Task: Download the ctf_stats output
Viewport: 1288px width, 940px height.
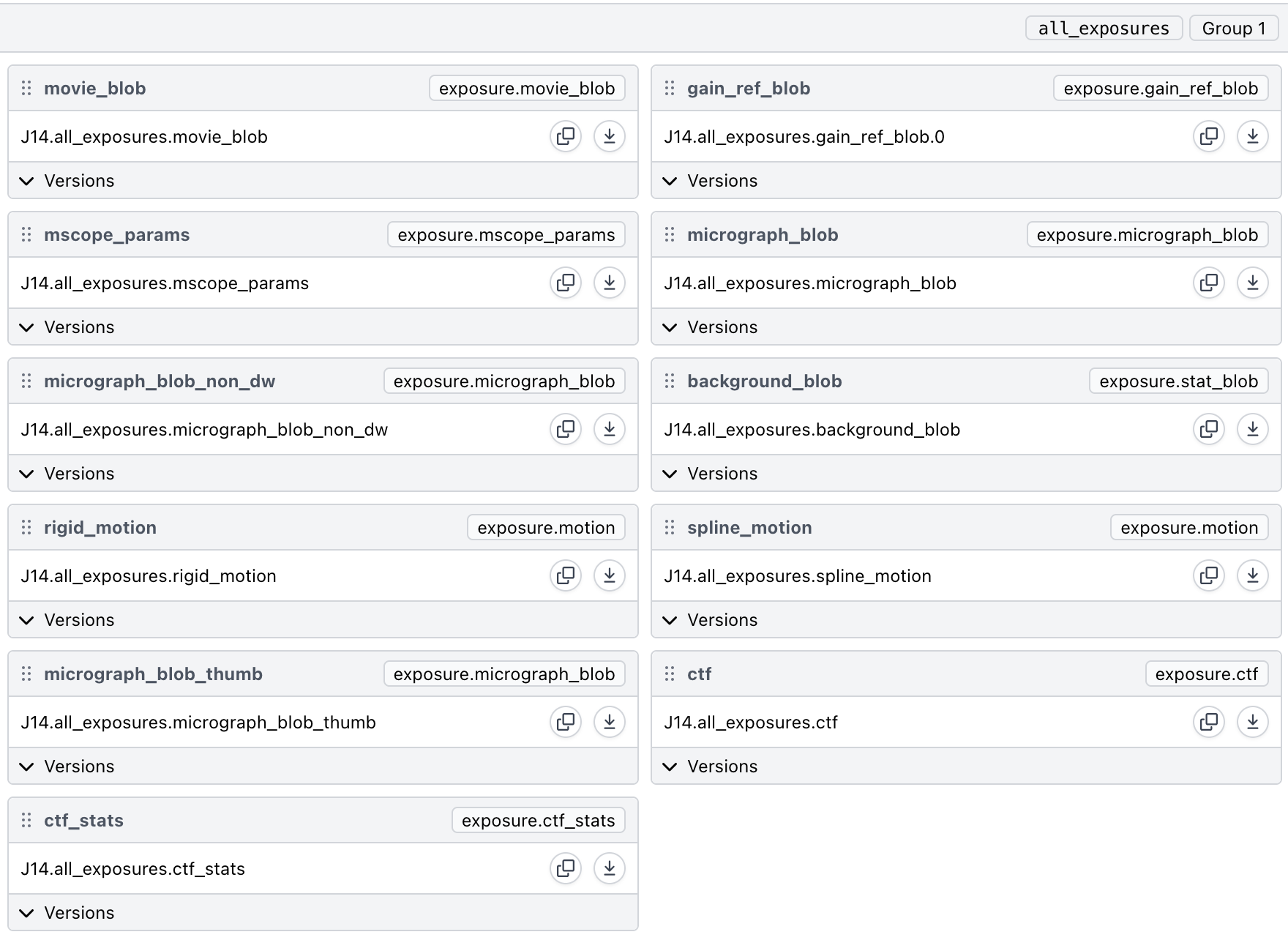Action: point(609,868)
